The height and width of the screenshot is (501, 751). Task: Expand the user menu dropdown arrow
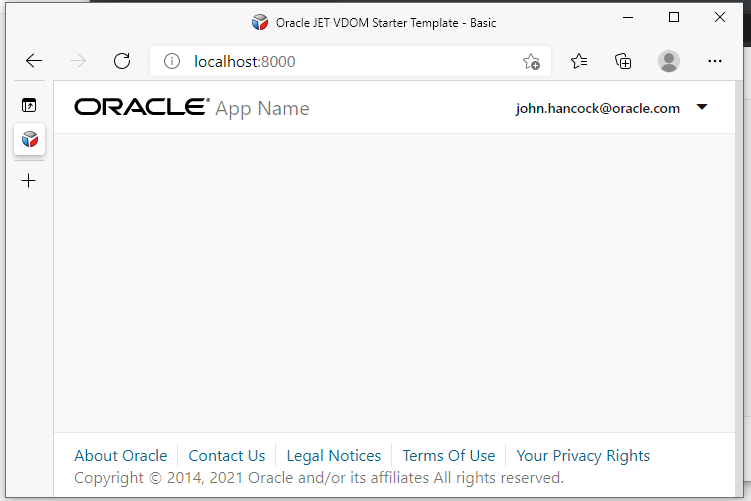[x=702, y=107]
